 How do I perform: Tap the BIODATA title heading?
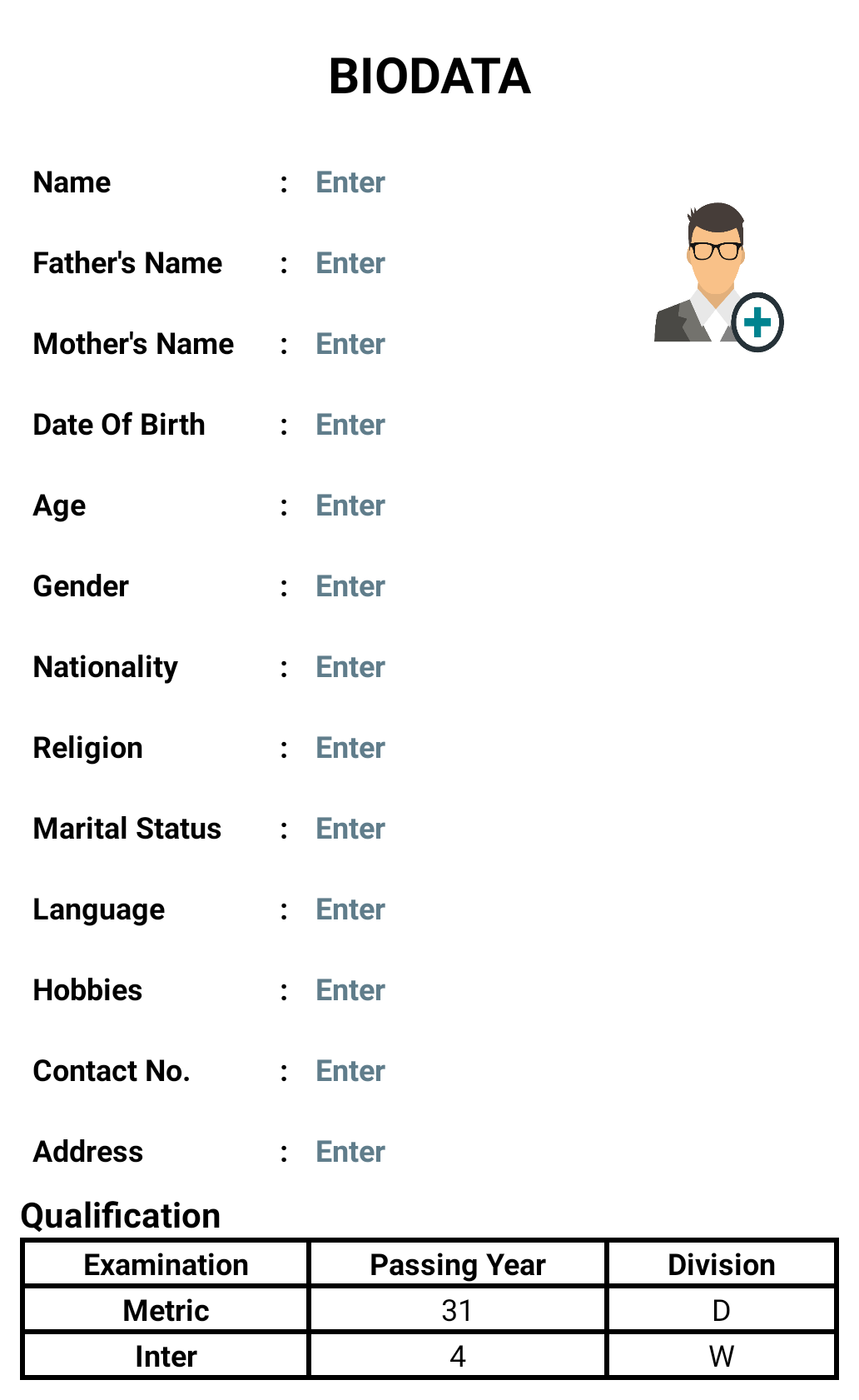[429, 77]
